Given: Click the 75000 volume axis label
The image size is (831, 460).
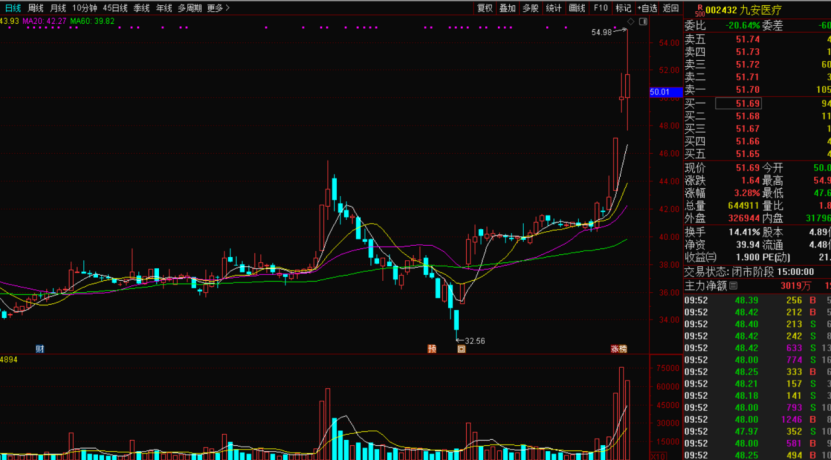Looking at the screenshot, I should 668,368.
